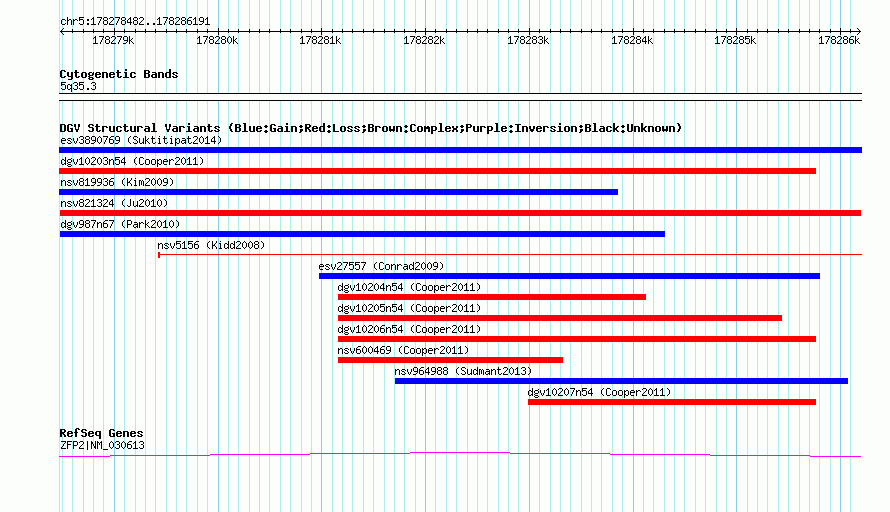Click the 178279k ruler tick label

tap(113, 40)
